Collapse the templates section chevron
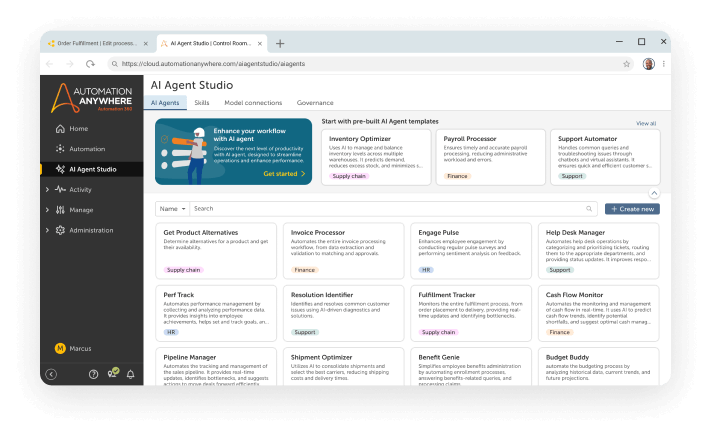 coord(654,193)
